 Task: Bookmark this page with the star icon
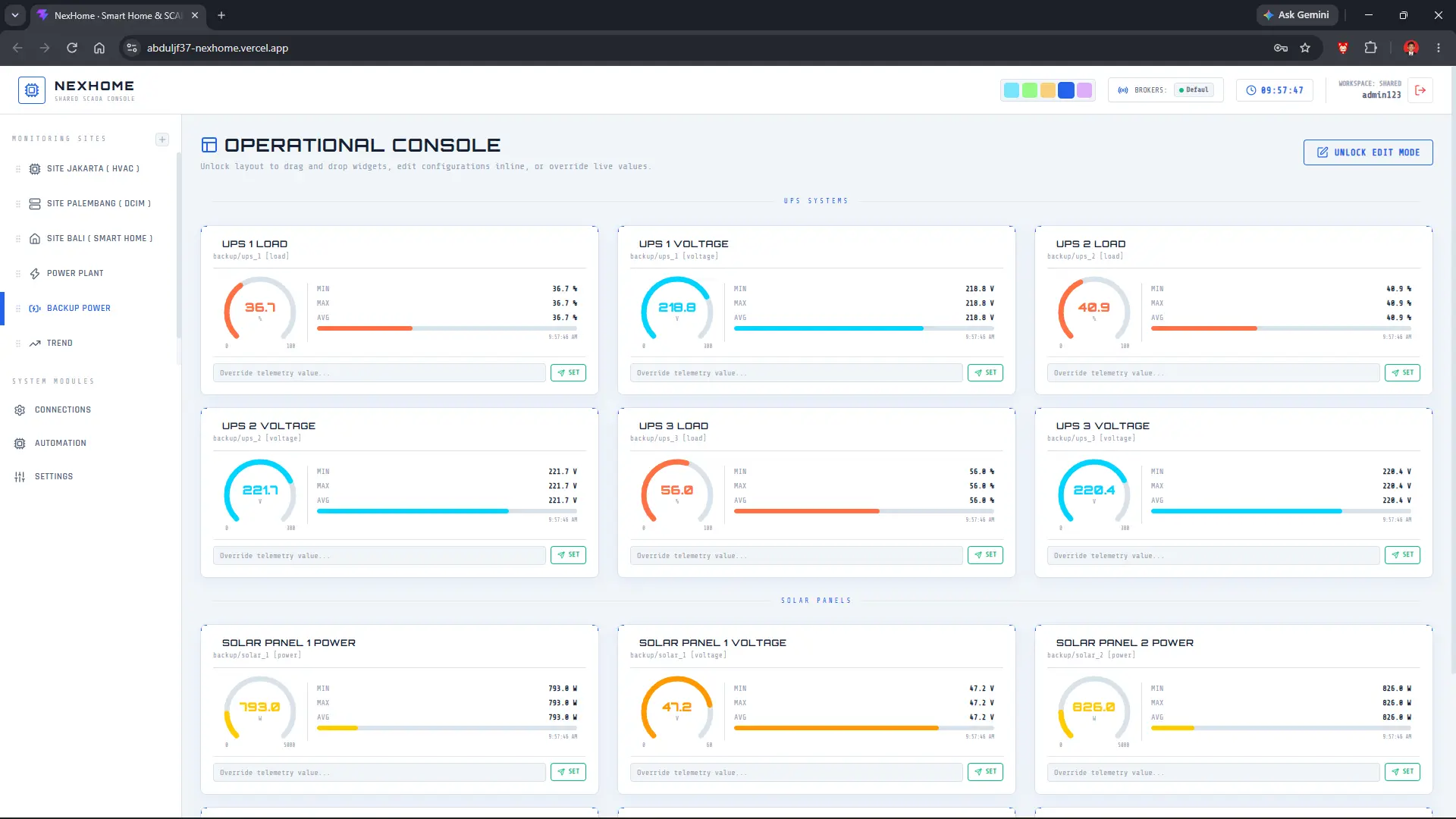1305,48
